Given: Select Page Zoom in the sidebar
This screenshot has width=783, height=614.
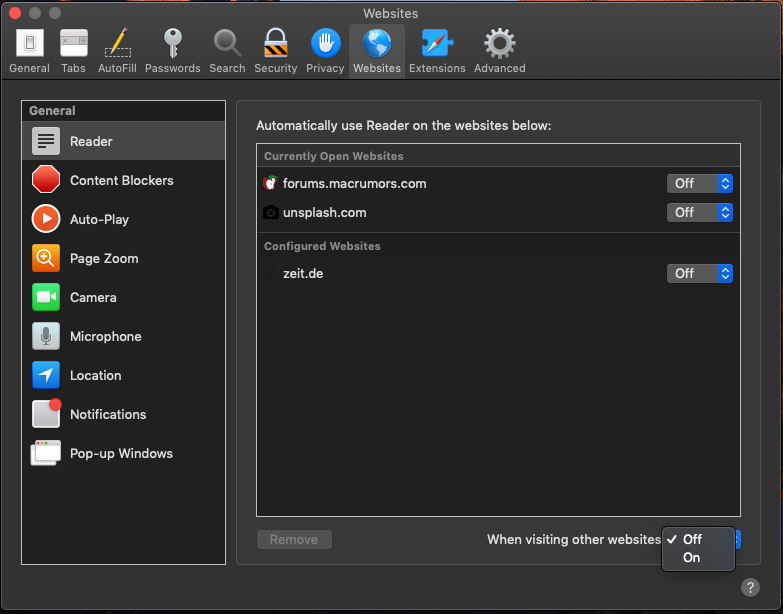Looking at the screenshot, I should tap(123, 258).
